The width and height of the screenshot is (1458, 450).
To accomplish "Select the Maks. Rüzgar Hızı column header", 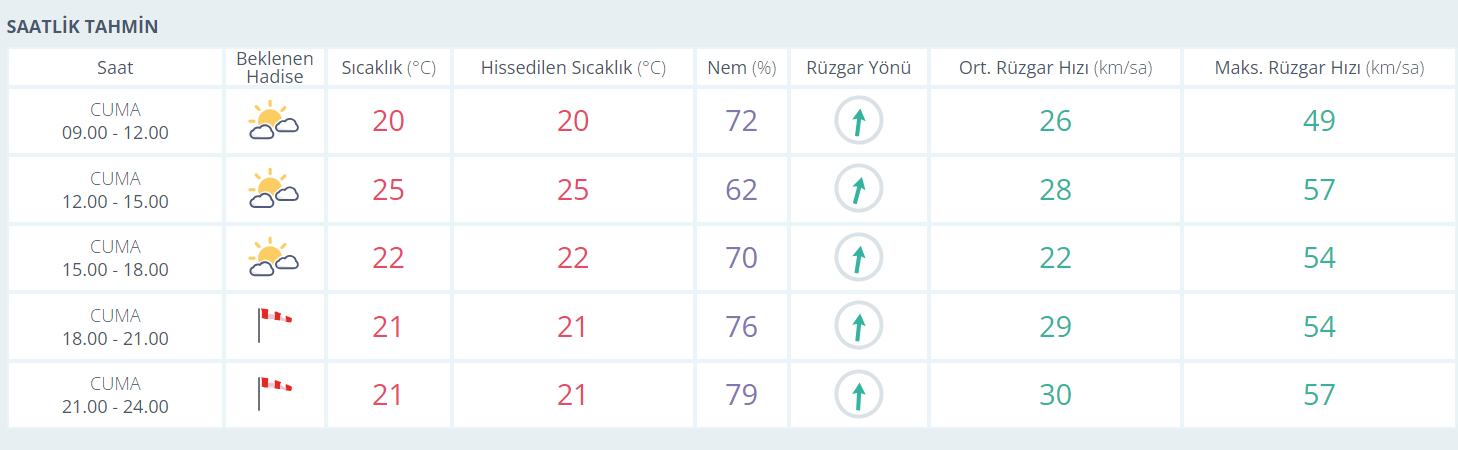I will click(1319, 68).
